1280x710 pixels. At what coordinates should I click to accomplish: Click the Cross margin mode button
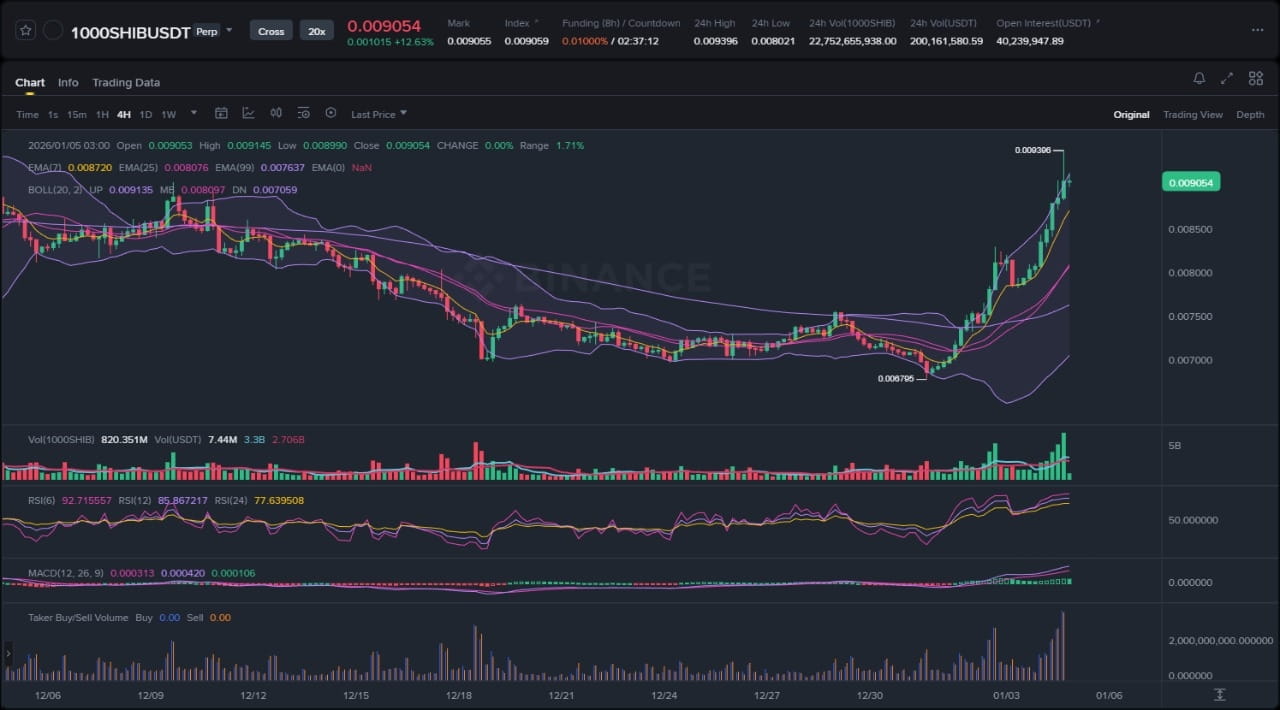(x=271, y=31)
